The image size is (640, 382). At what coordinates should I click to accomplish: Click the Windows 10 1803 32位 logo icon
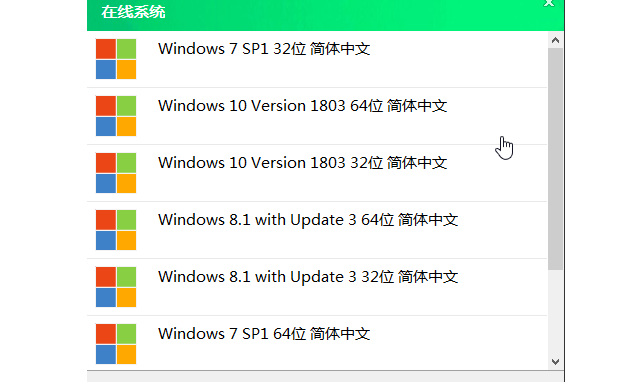[x=116, y=173]
